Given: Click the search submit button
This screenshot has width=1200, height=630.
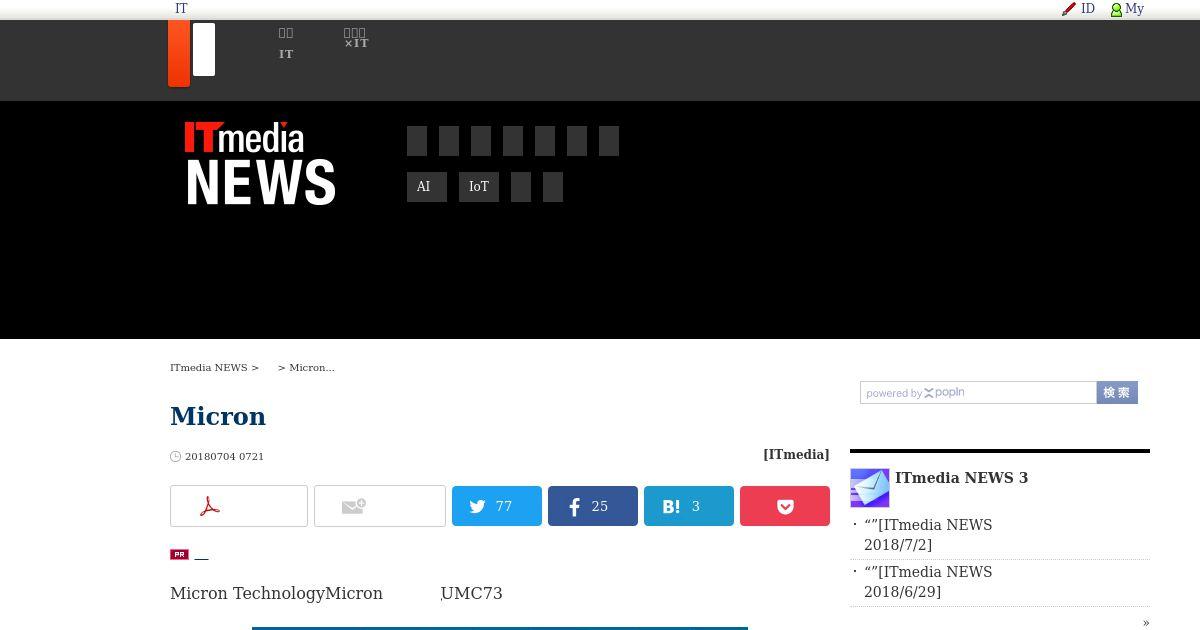Looking at the screenshot, I should coord(1117,393).
